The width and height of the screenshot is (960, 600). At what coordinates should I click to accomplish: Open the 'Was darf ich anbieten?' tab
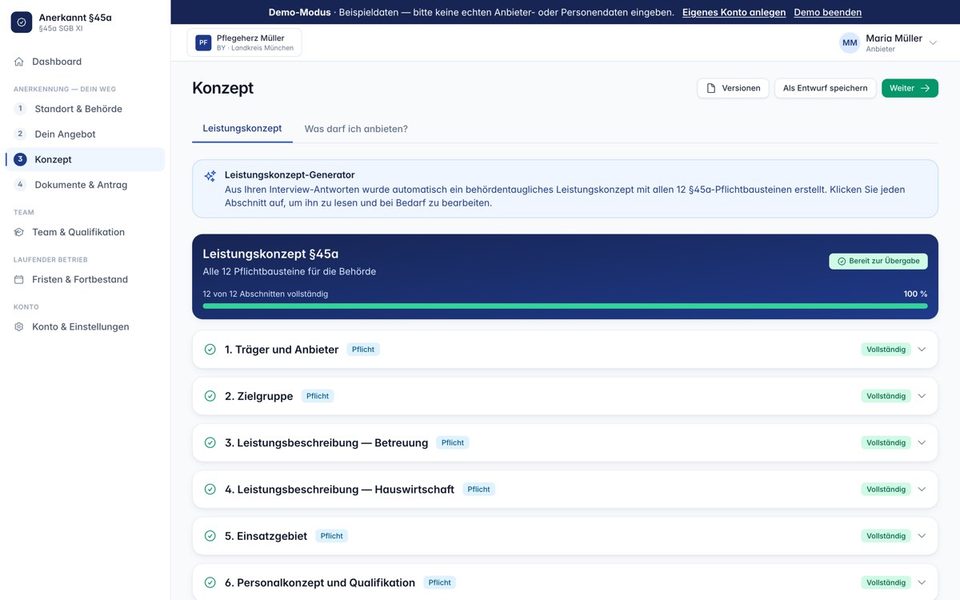[x=356, y=129]
